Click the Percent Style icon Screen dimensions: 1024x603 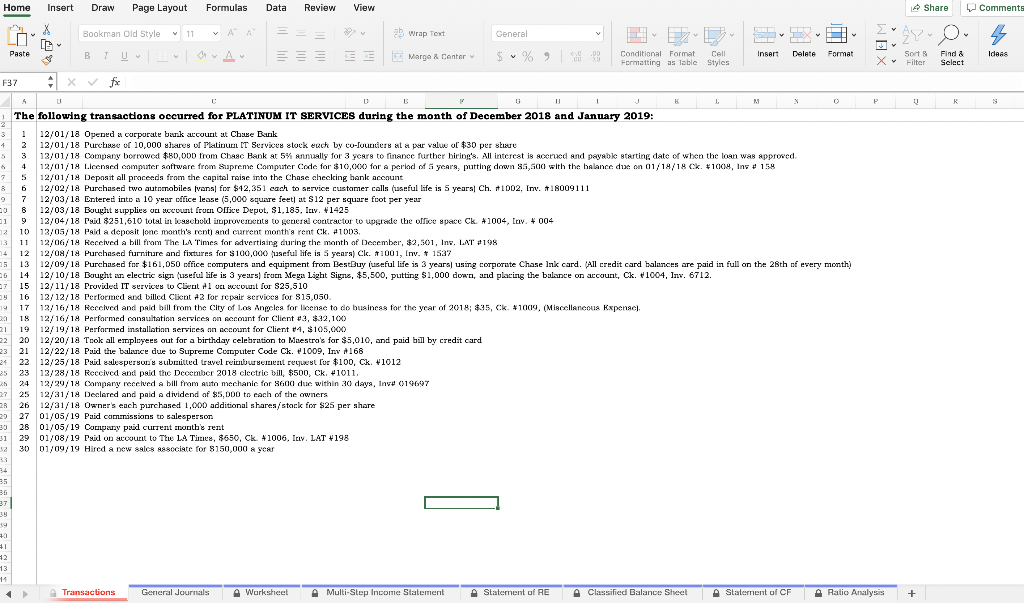[528, 57]
